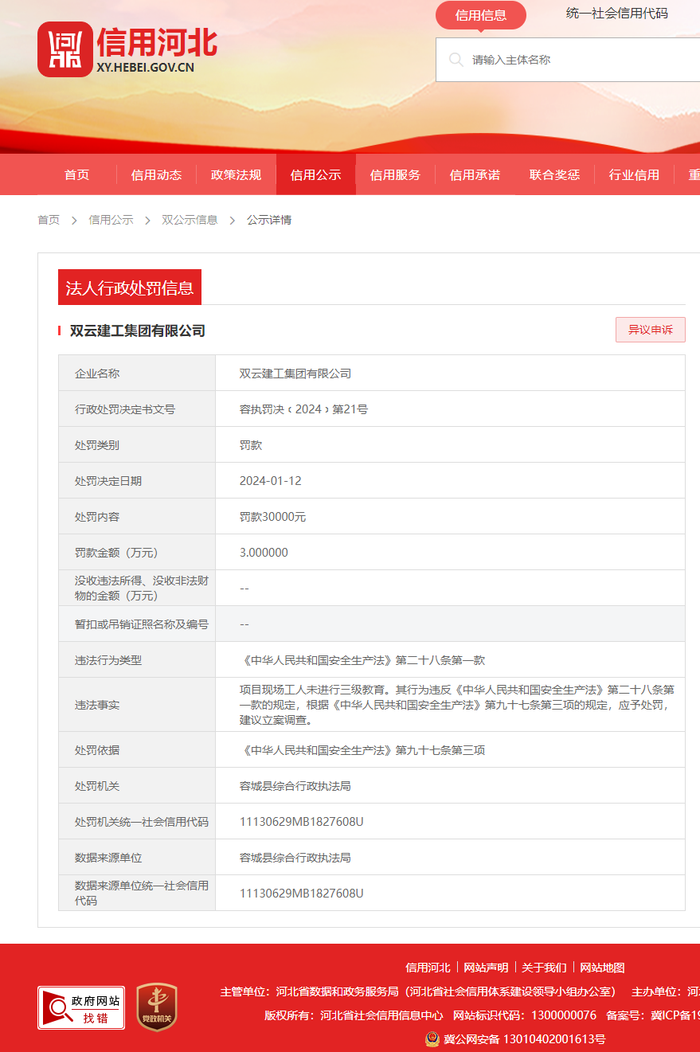Open the 行业信用 navigation item
This screenshot has height=1052, width=700.
point(634,175)
